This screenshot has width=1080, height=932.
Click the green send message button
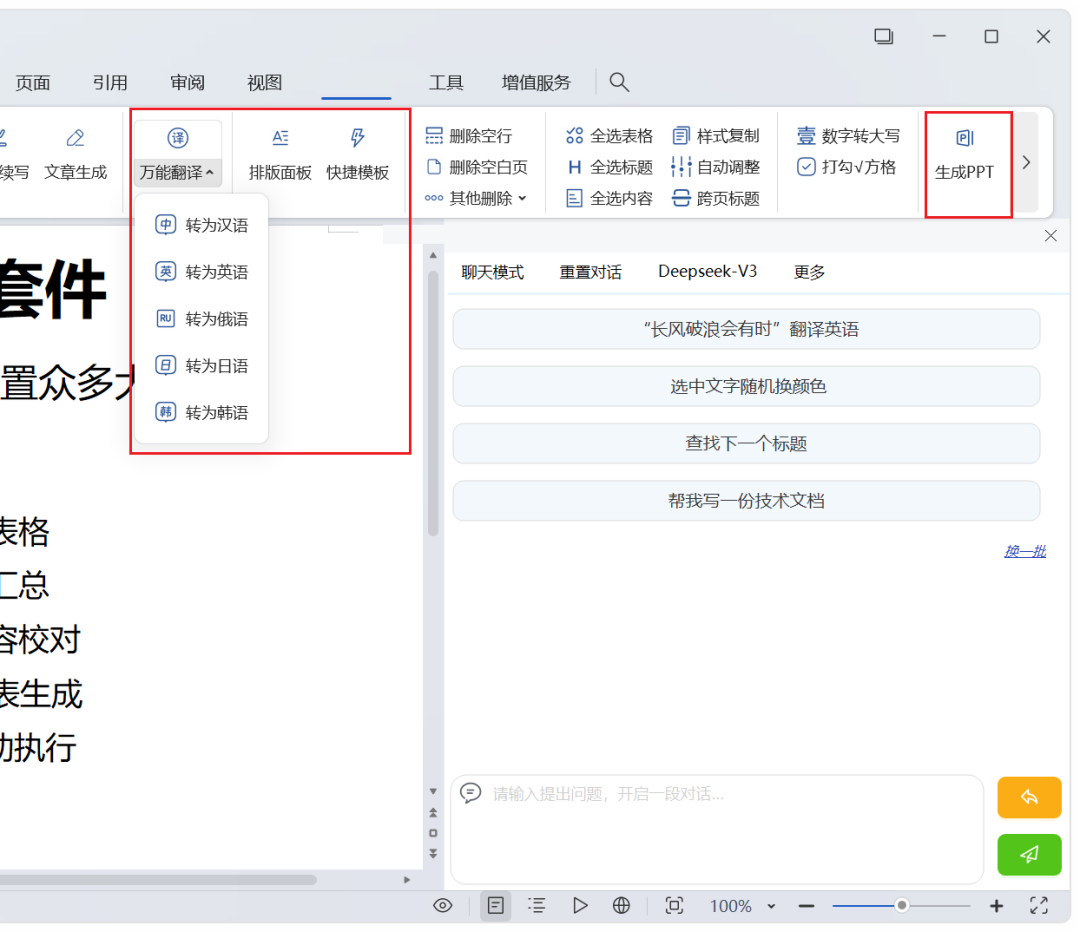[x=1029, y=855]
